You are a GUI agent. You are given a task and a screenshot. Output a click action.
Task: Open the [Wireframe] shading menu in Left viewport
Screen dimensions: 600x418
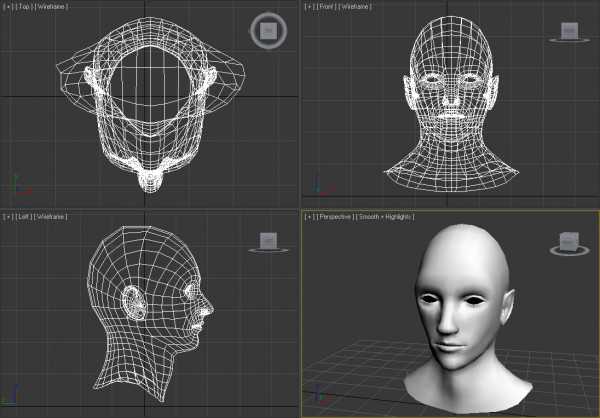[51, 217]
